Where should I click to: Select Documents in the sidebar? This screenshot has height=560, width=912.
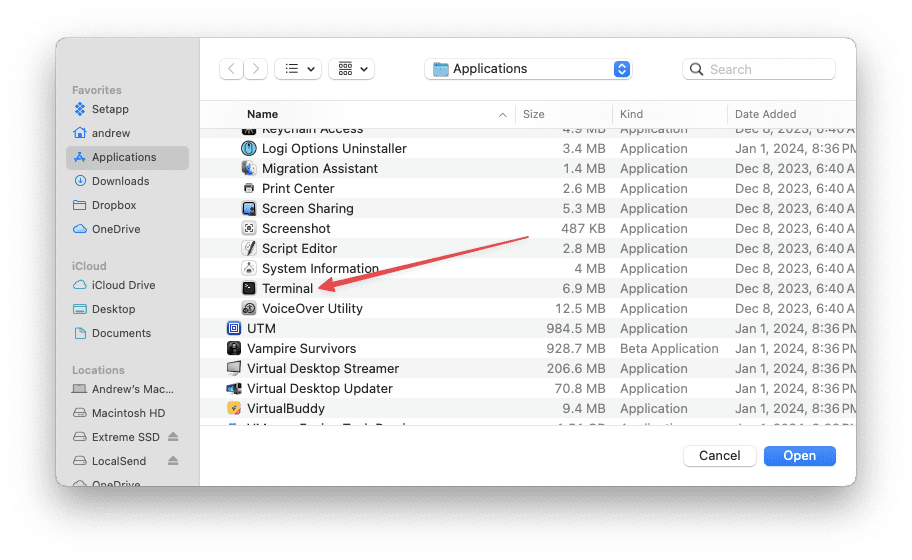[x=127, y=333]
